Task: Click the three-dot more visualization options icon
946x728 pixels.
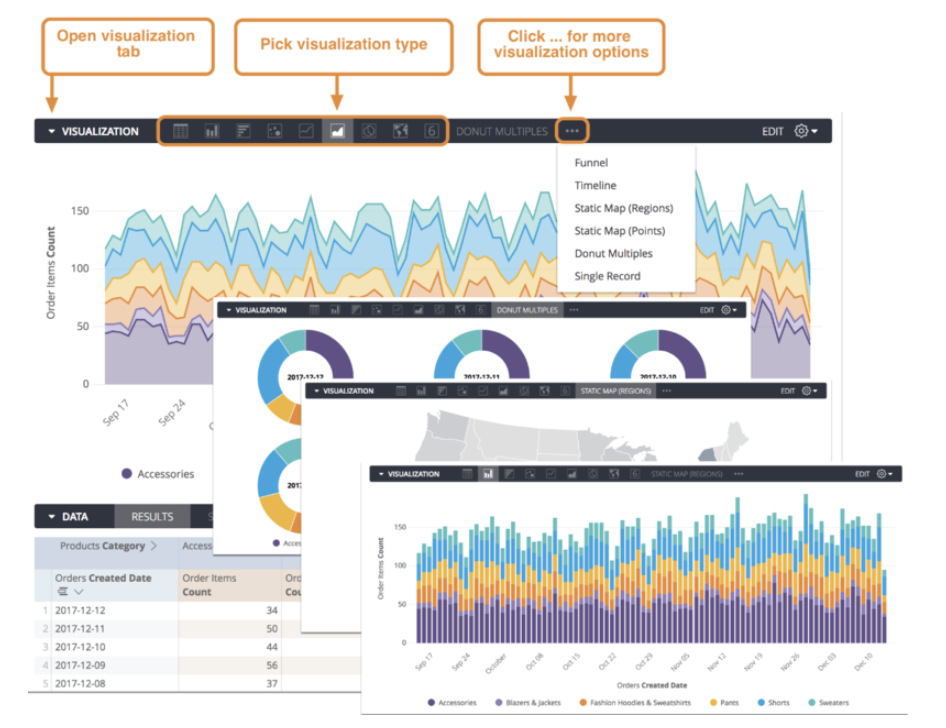Action: click(x=571, y=130)
